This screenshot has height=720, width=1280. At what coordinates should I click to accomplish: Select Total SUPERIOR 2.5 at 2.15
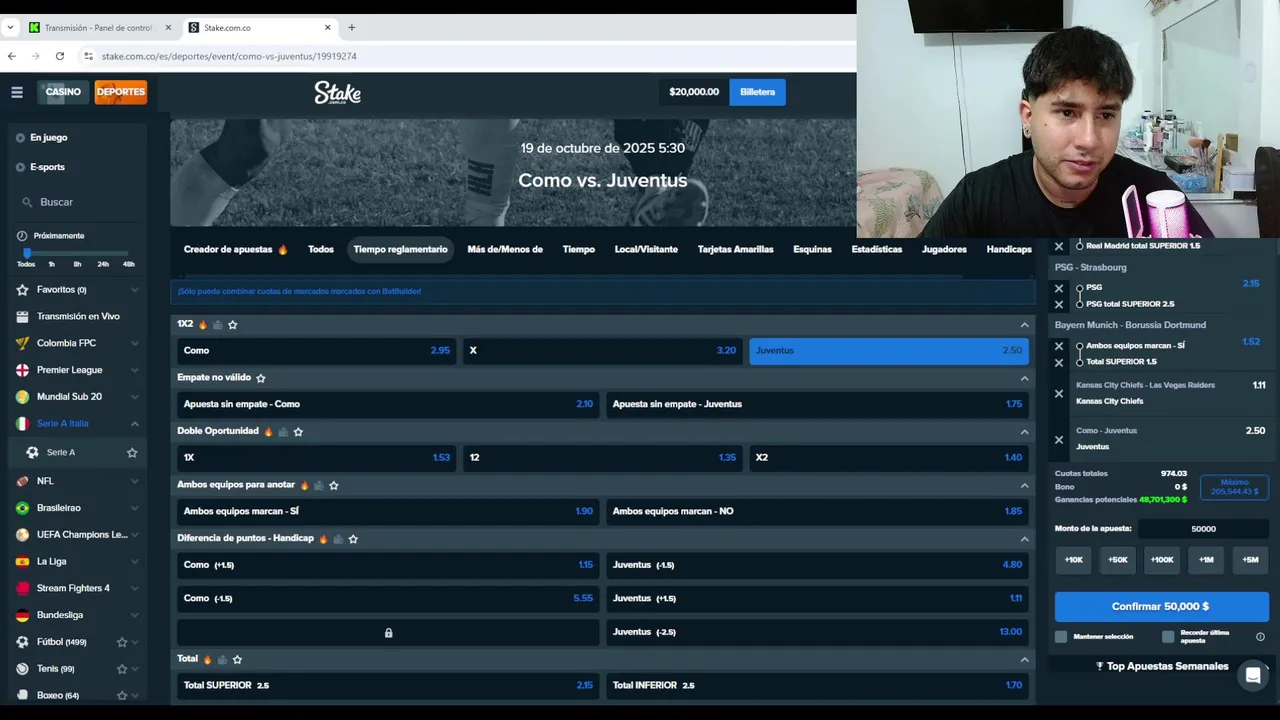coord(388,685)
